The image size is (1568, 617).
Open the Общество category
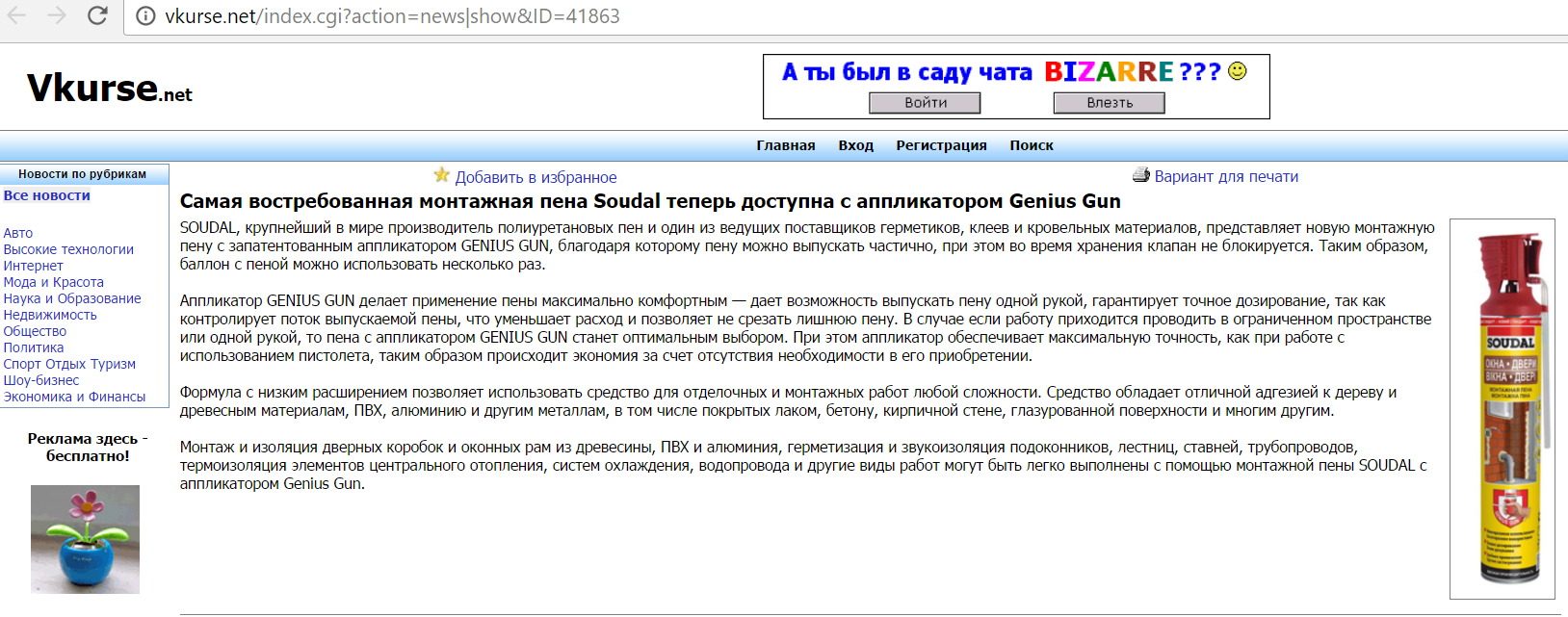coord(35,331)
